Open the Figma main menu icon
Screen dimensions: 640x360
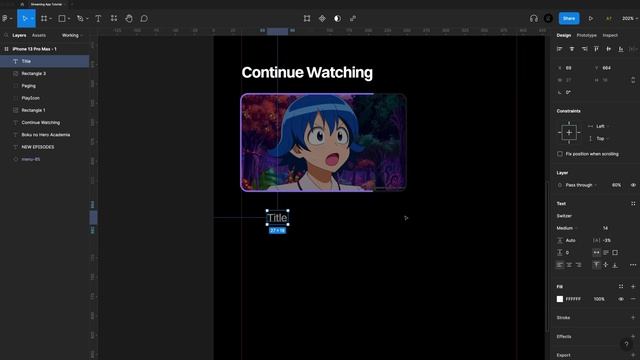tap(5, 18)
